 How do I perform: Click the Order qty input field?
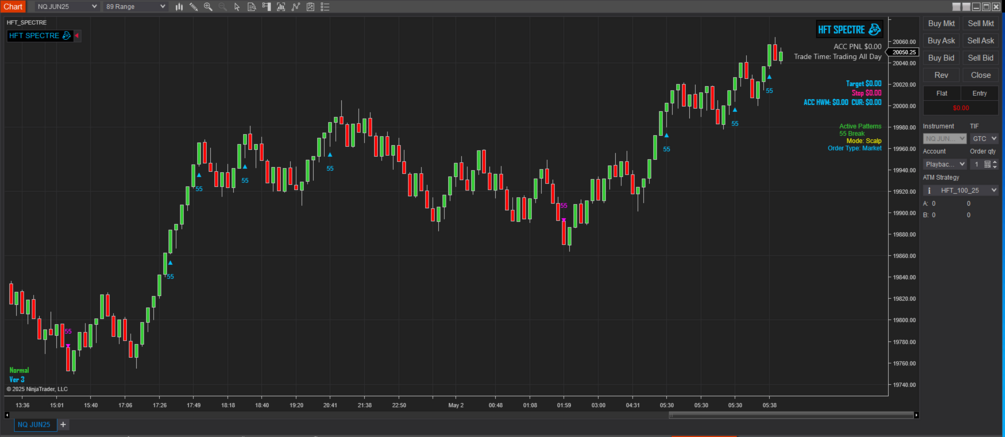pos(976,164)
